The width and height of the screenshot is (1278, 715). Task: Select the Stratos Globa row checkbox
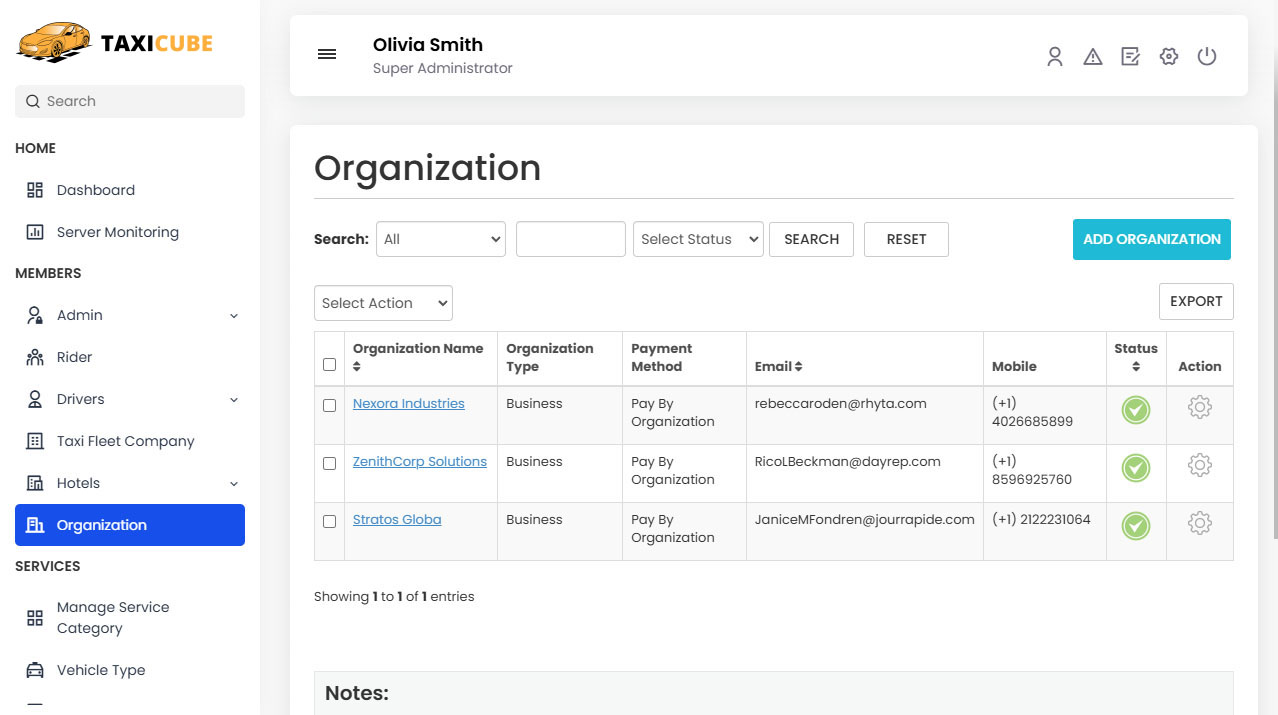click(330, 522)
